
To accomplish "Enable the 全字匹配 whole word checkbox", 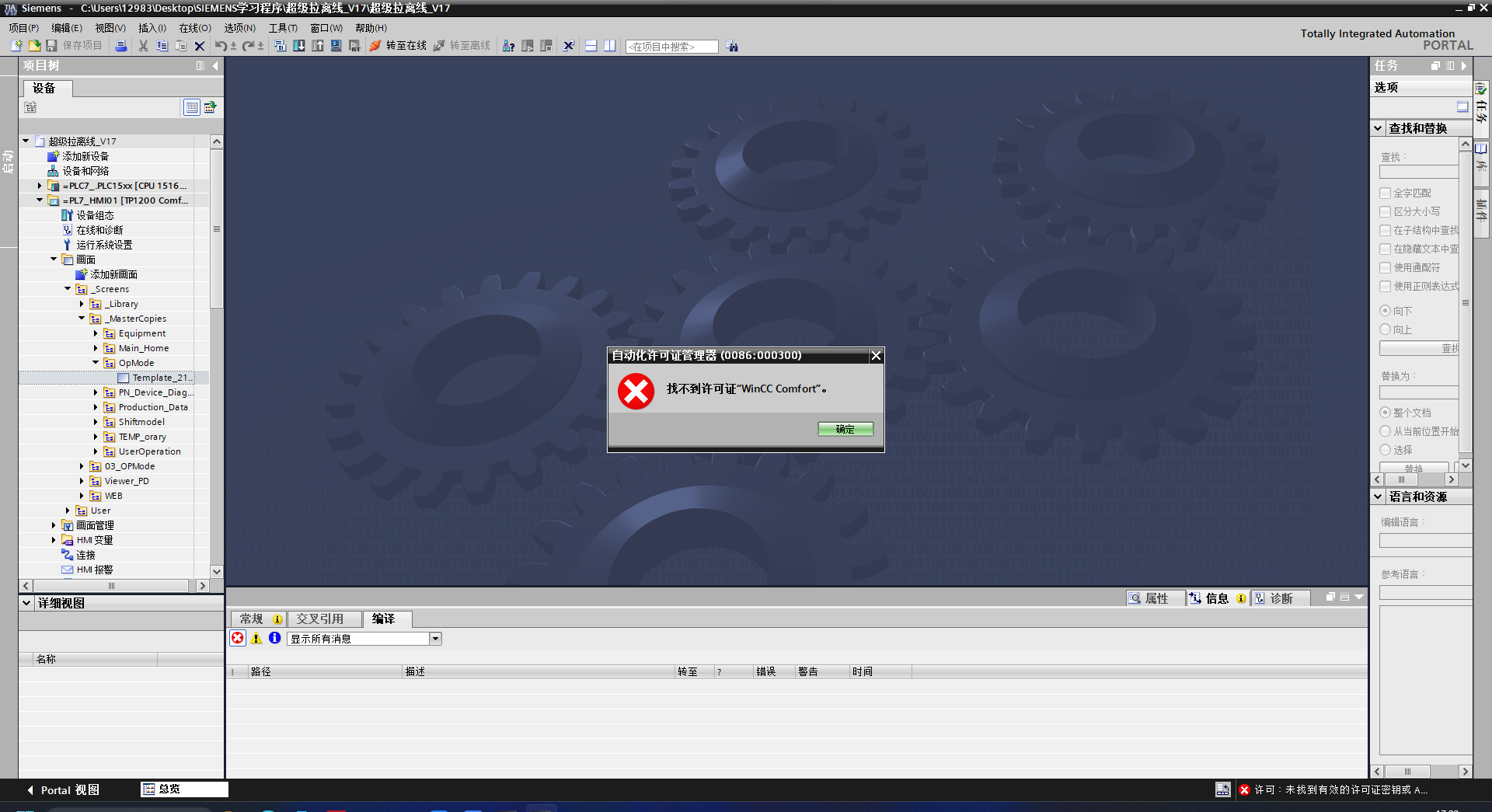I will [x=1385, y=193].
